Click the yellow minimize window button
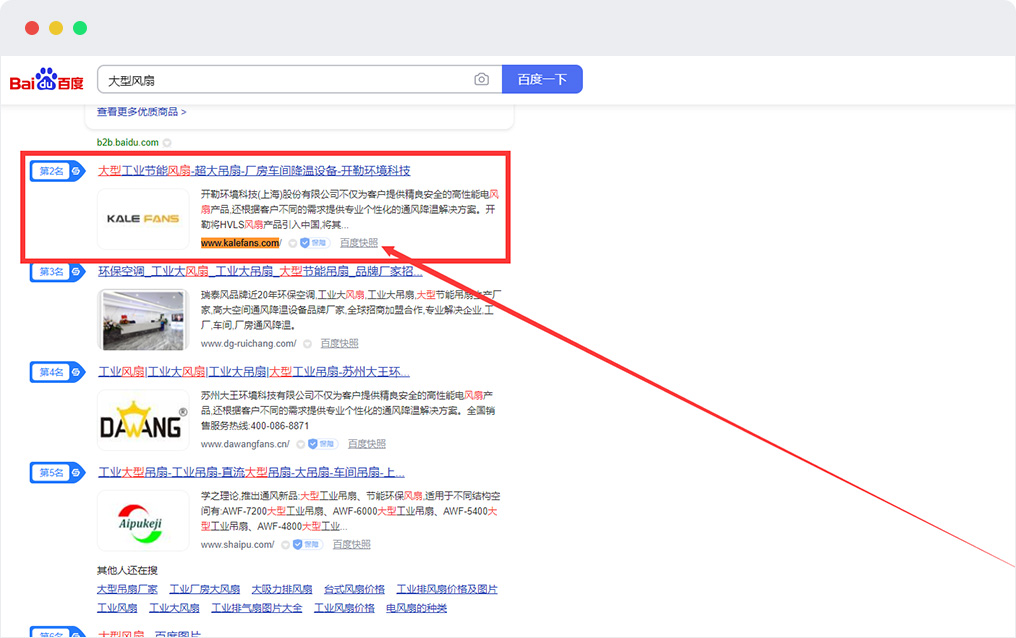1016x638 pixels. coord(56,28)
